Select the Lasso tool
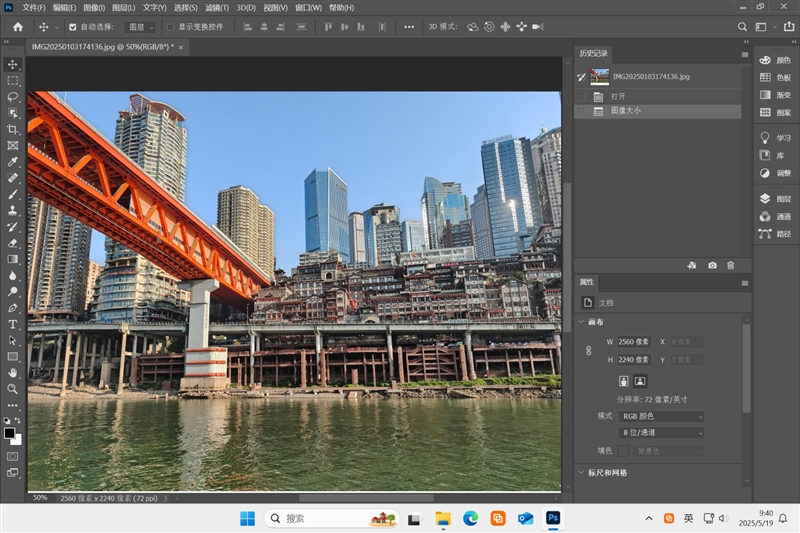The height and width of the screenshot is (533, 800). 13,96
